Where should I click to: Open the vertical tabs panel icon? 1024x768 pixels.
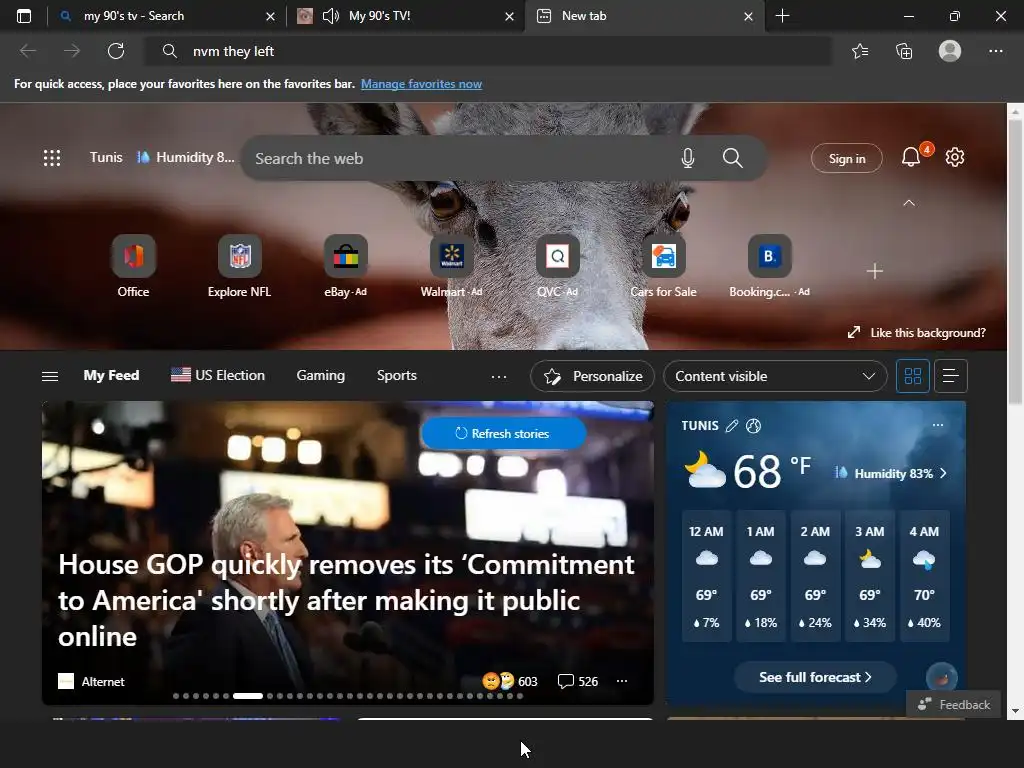24,16
